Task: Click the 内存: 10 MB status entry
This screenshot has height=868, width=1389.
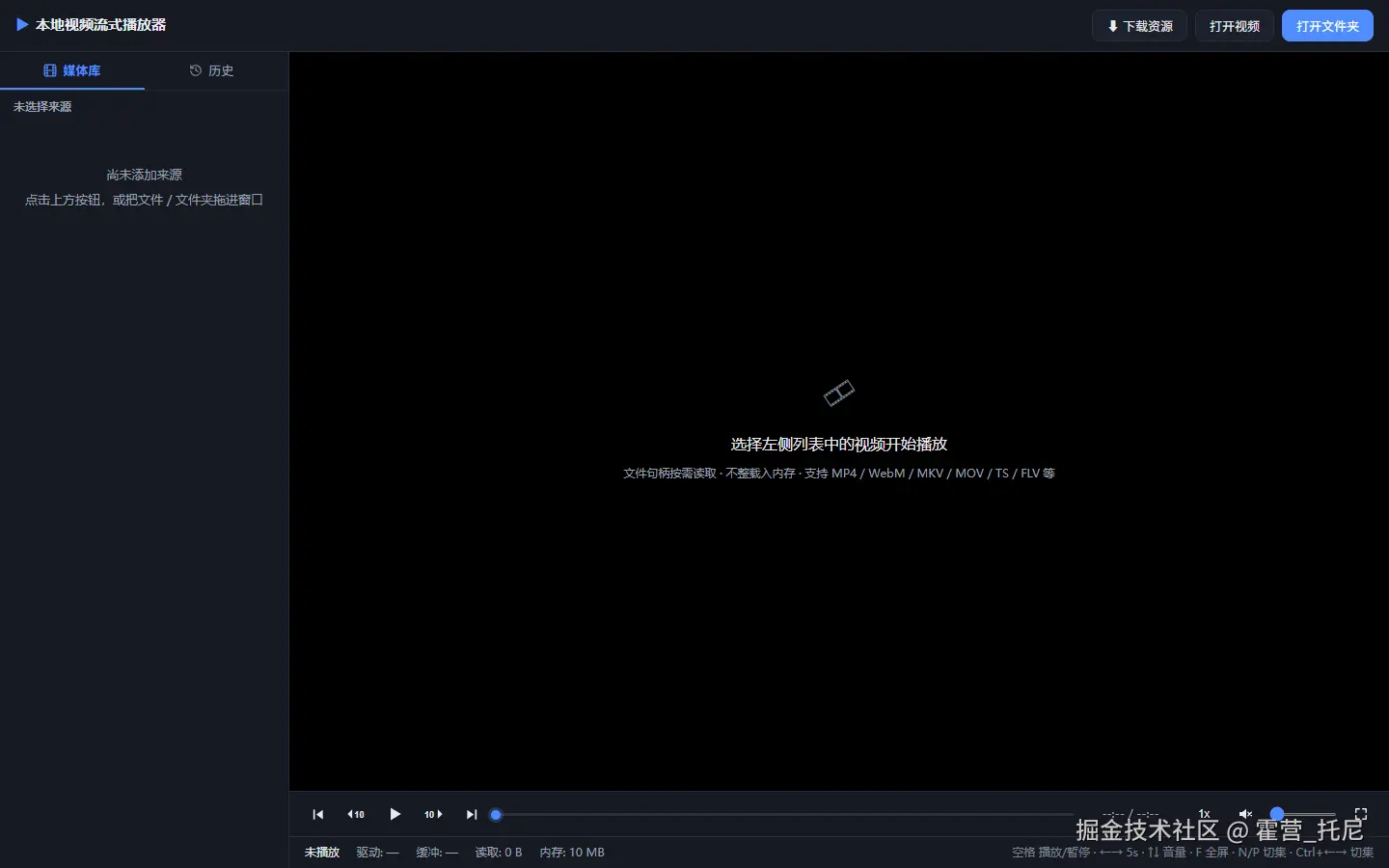Action: pos(572,853)
